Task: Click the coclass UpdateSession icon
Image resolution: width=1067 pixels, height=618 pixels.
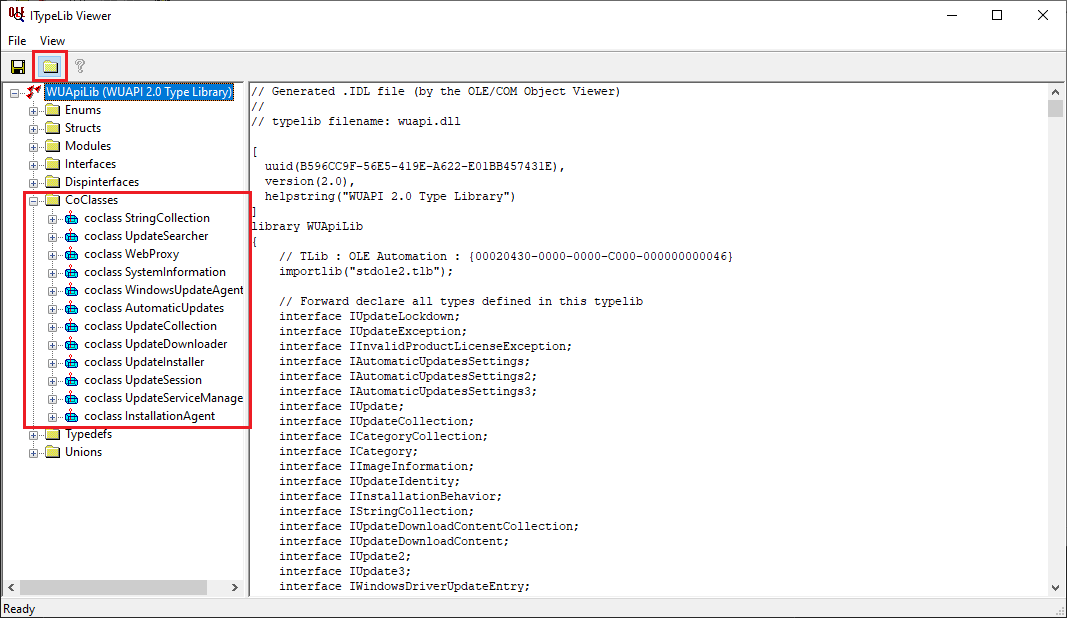Action: click(x=71, y=380)
